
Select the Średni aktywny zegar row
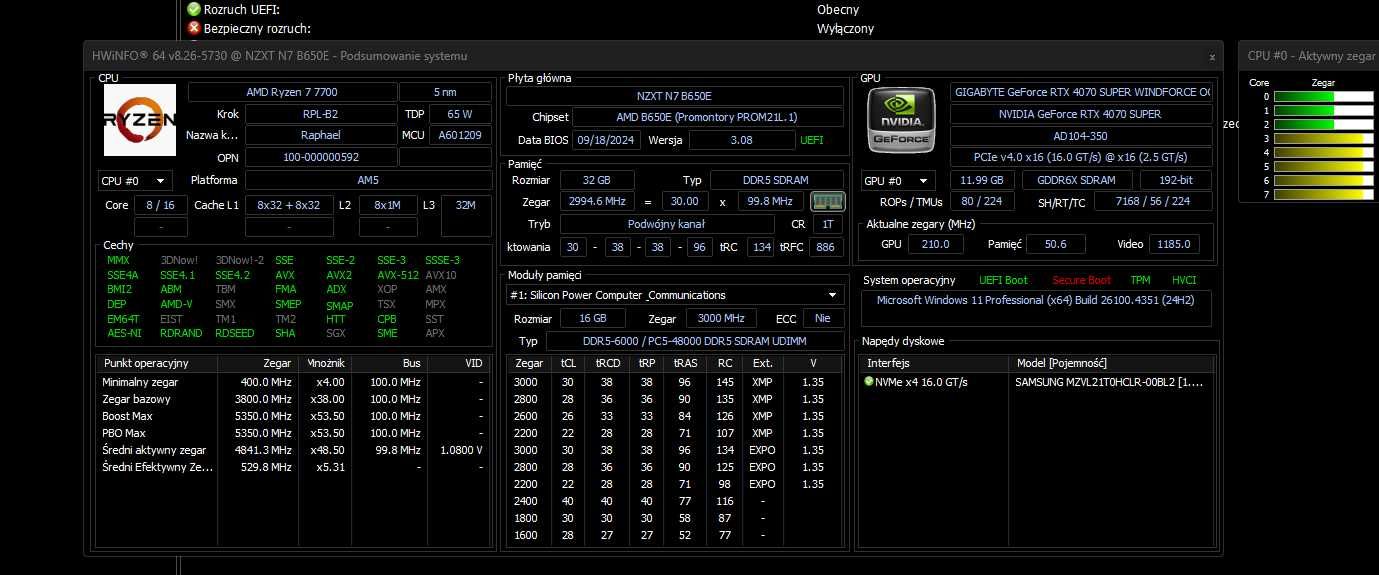(293, 450)
